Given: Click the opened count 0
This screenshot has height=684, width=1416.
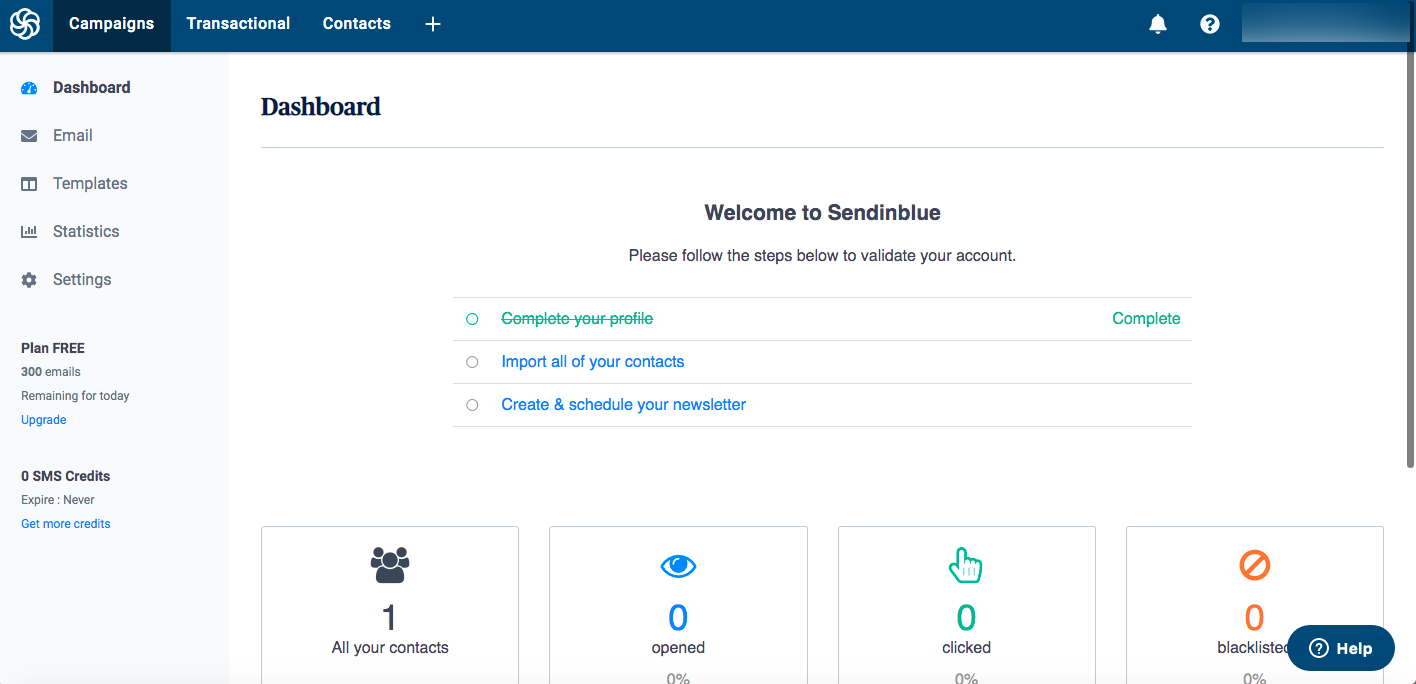Looking at the screenshot, I should (678, 618).
